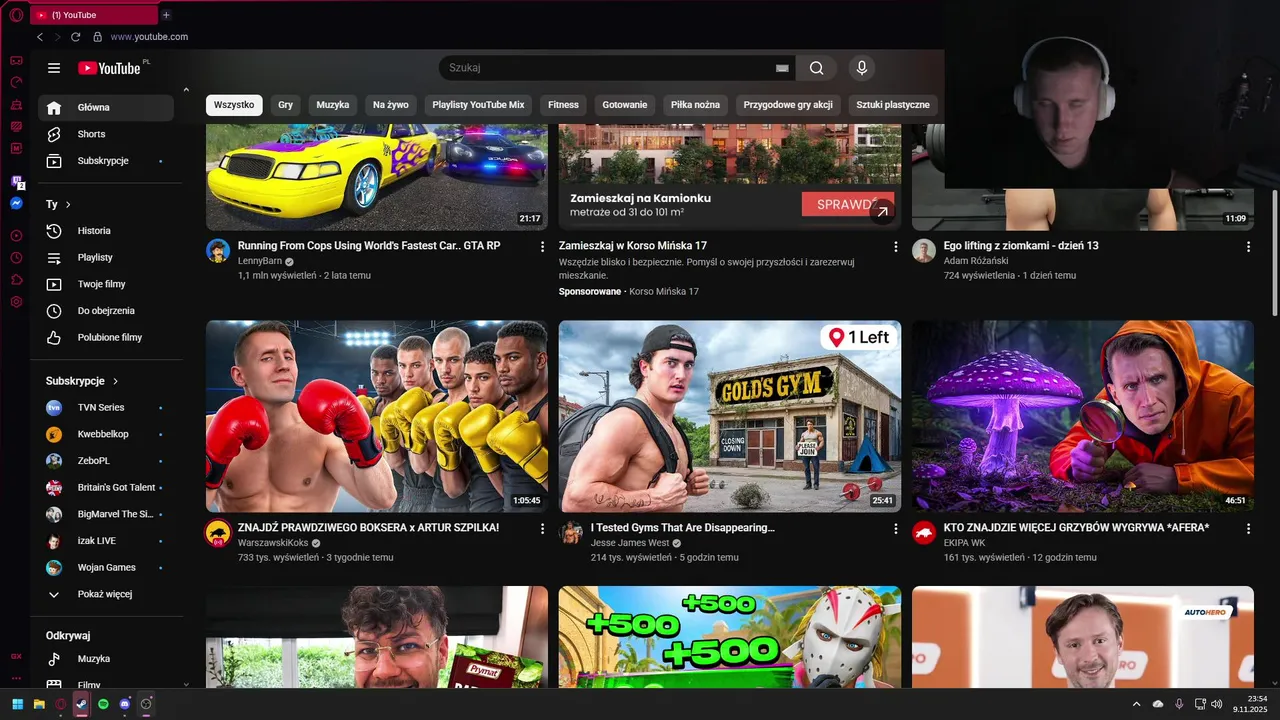Select Playlisty YouTube Mix chip
Image resolution: width=1280 pixels, height=720 pixels.
tap(478, 105)
